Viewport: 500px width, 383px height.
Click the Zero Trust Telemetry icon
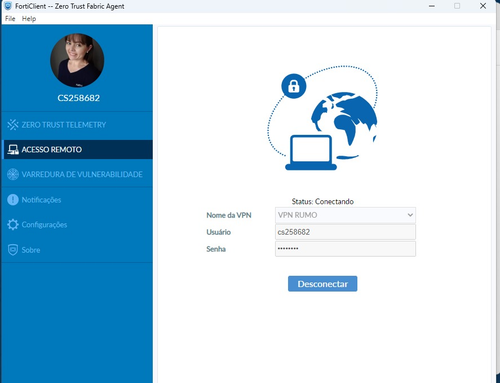point(13,125)
